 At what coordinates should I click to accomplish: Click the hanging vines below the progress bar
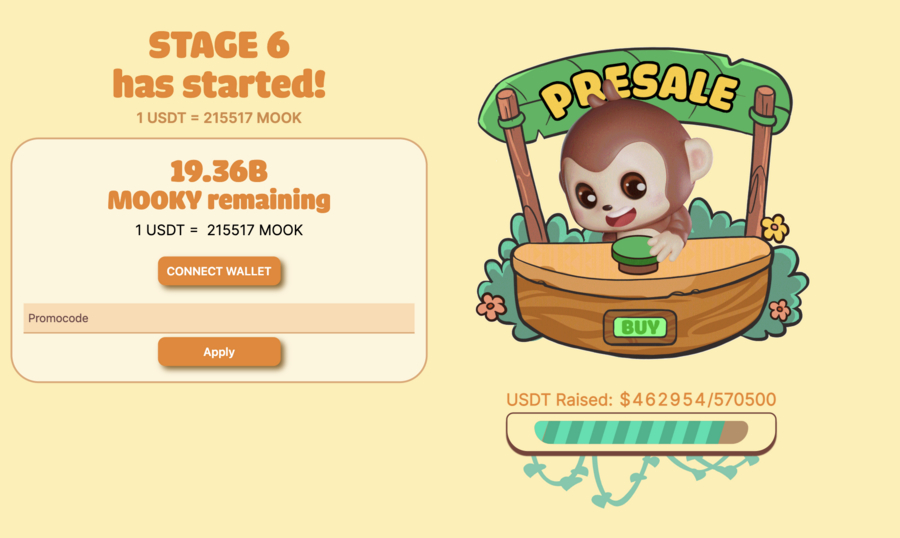[x=640, y=479]
